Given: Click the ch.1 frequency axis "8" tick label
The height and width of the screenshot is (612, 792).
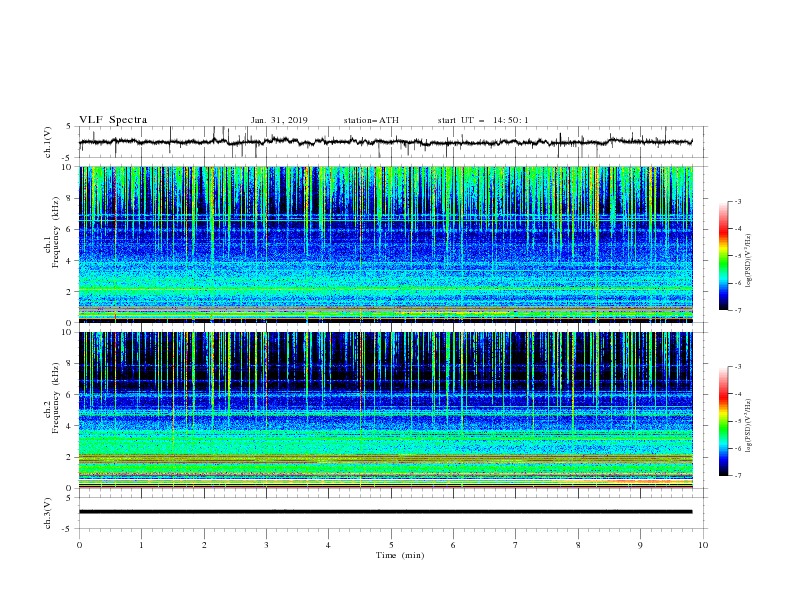Looking at the screenshot, I should coord(71,198).
